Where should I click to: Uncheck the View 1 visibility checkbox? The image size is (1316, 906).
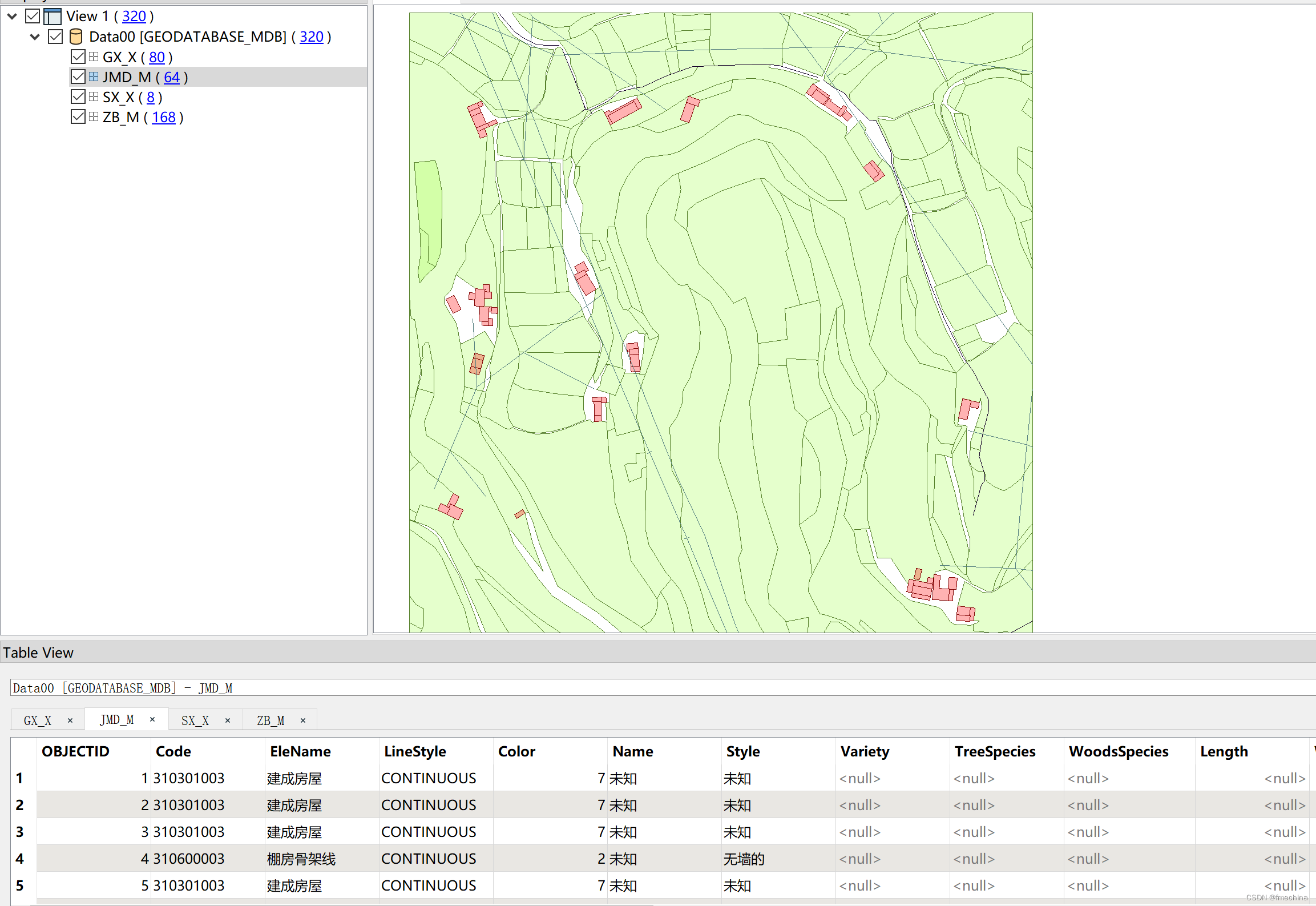[x=32, y=16]
